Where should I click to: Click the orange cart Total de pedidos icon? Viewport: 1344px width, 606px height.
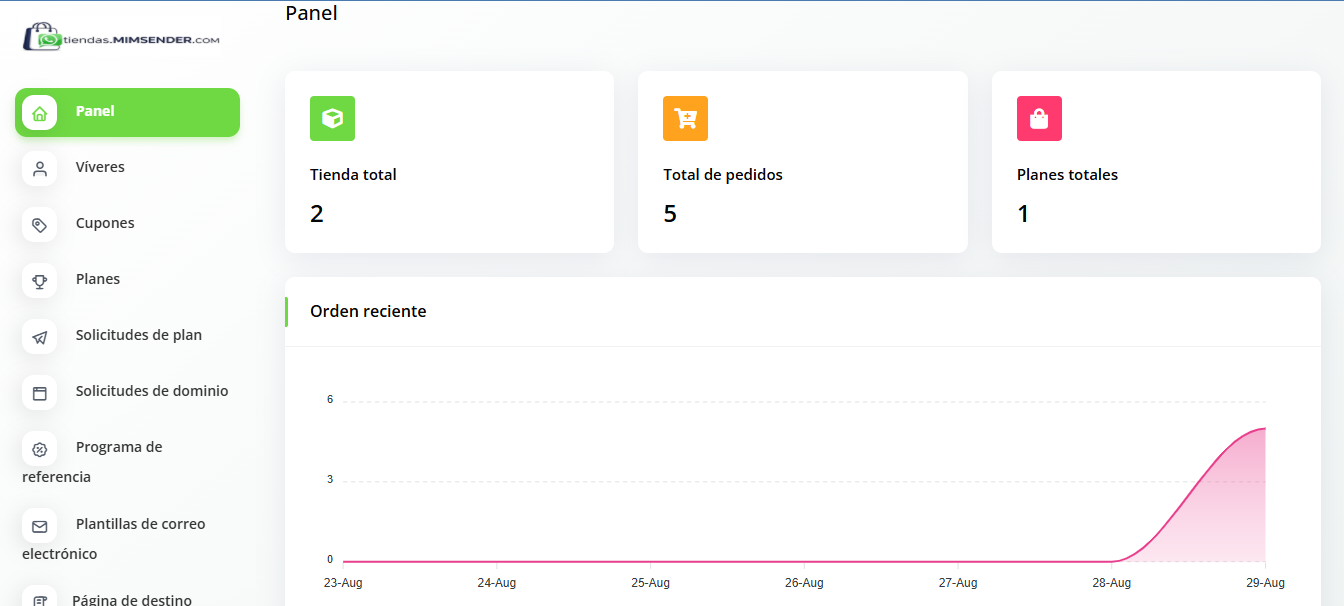pos(685,118)
